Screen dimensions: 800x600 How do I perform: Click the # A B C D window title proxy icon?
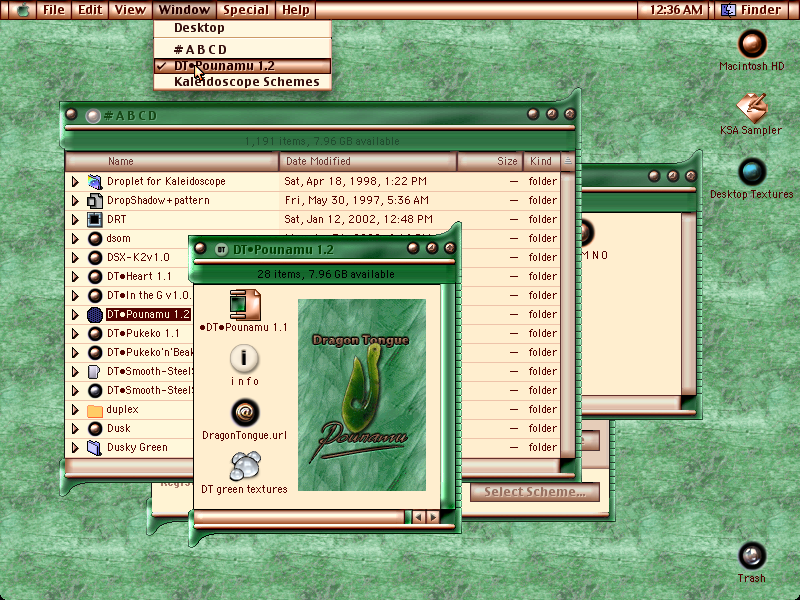point(92,116)
